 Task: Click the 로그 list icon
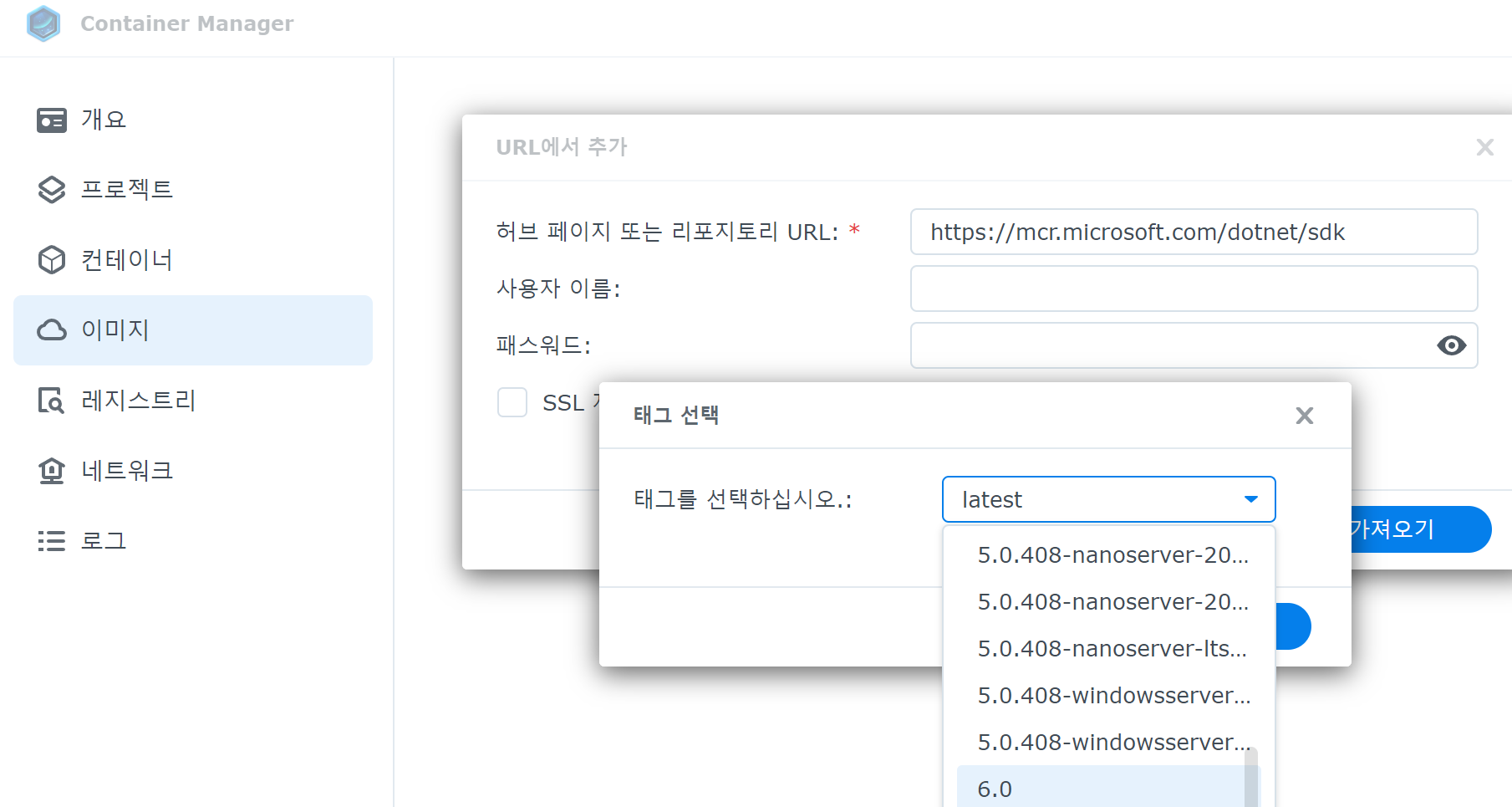(52, 541)
